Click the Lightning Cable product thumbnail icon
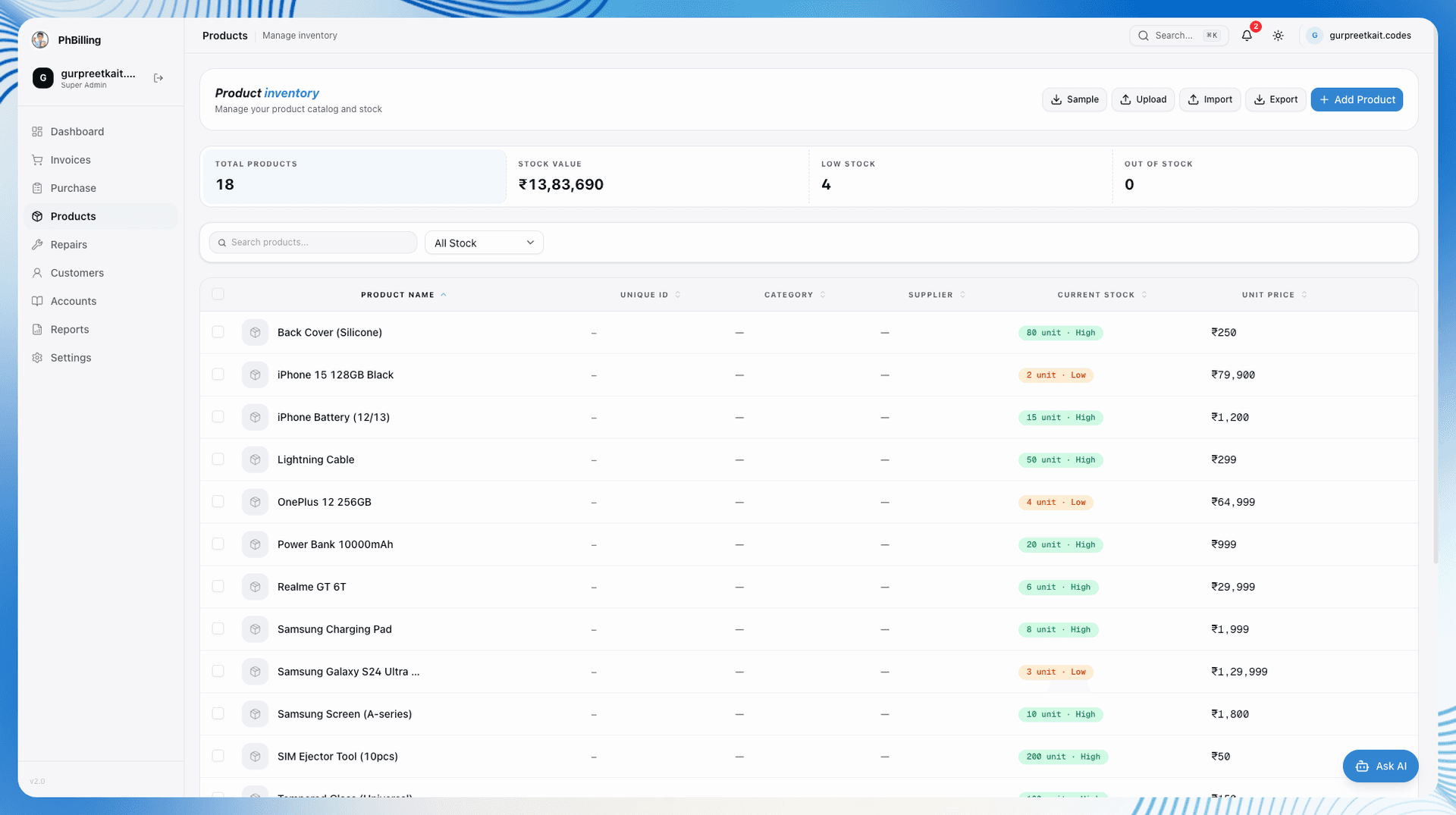Viewport: 1456px width, 815px height. (255, 460)
